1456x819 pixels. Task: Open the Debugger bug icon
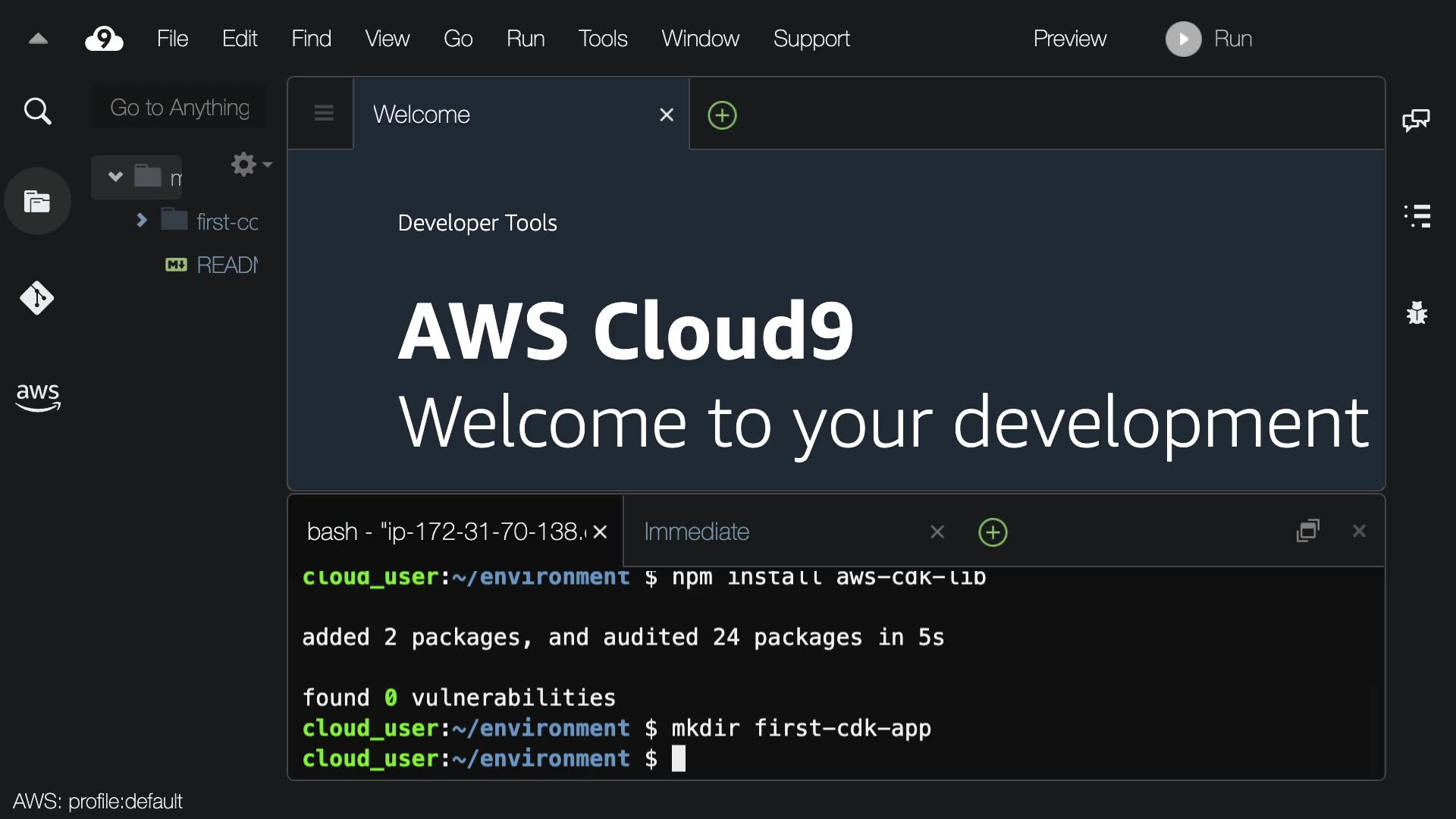1417,312
